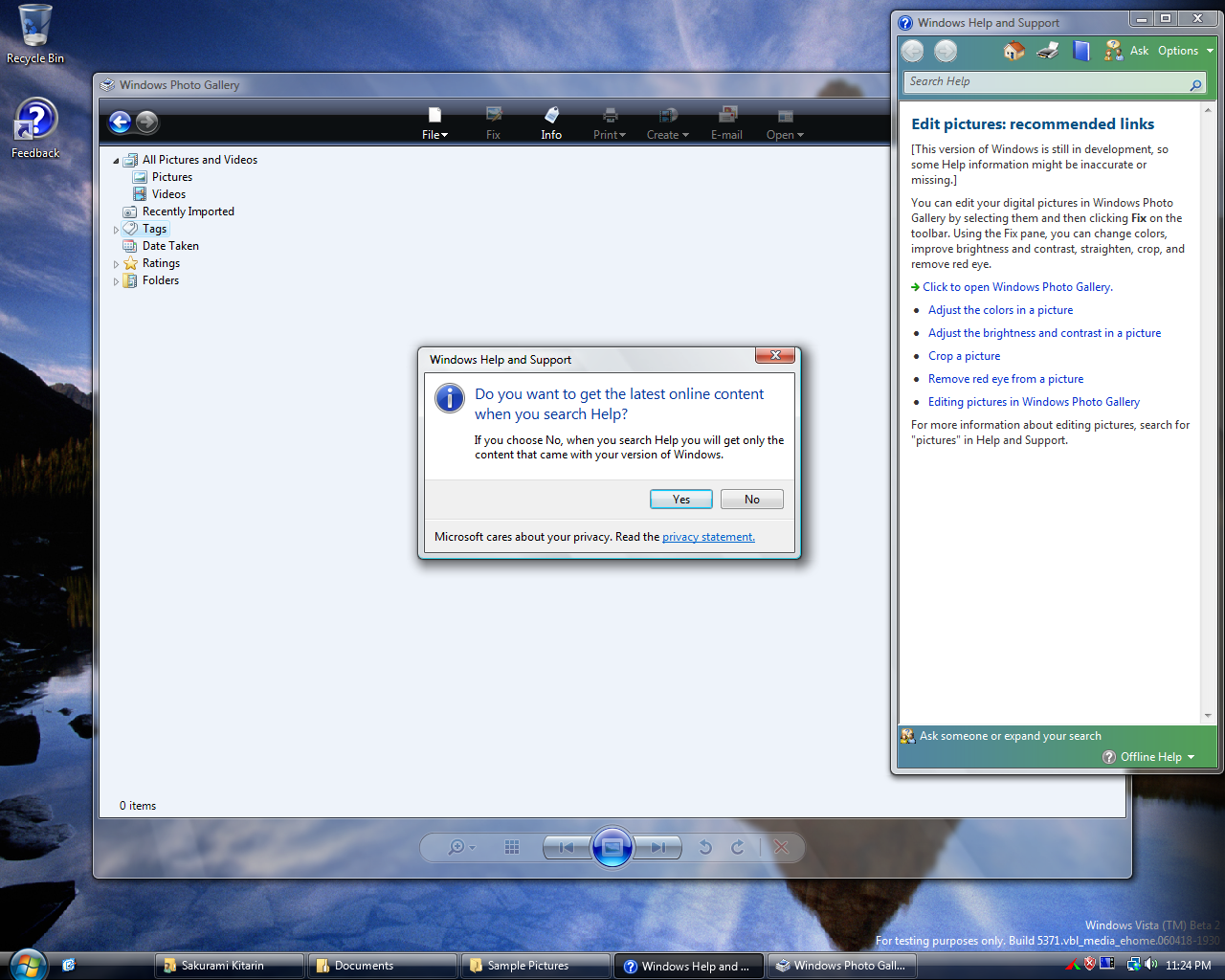Click the Help forward navigation button
The image size is (1225, 980).
tap(946, 52)
